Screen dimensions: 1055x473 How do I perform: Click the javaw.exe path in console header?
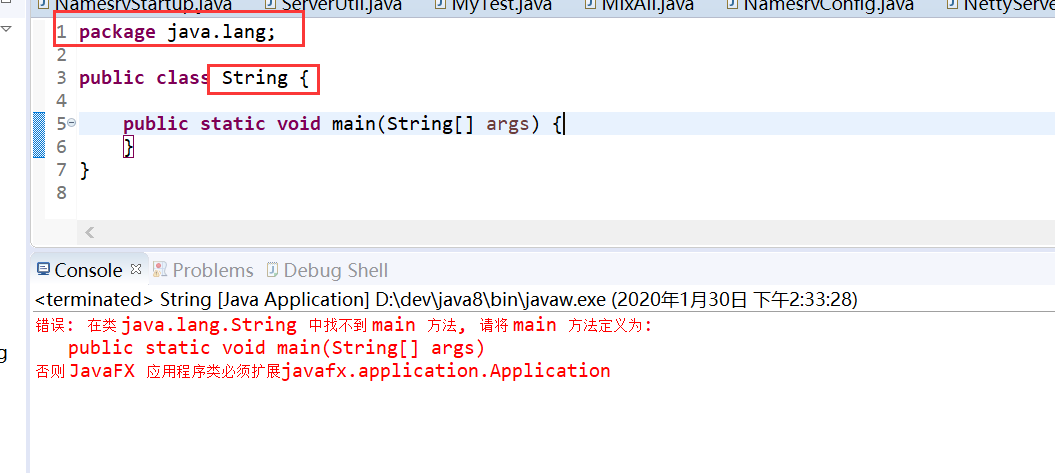[490, 299]
